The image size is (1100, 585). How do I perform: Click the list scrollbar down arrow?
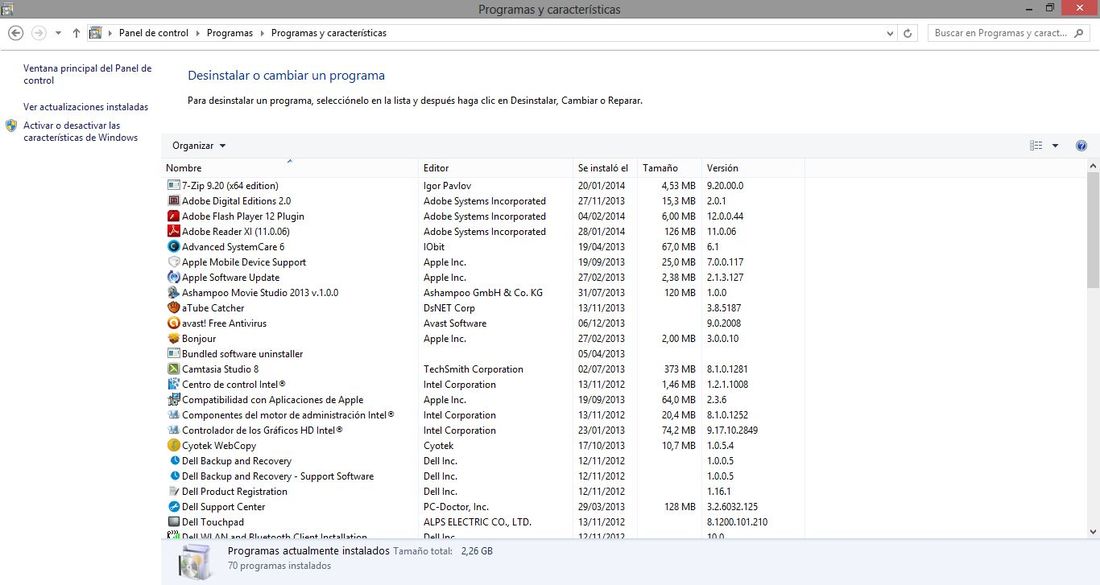[x=1093, y=532]
